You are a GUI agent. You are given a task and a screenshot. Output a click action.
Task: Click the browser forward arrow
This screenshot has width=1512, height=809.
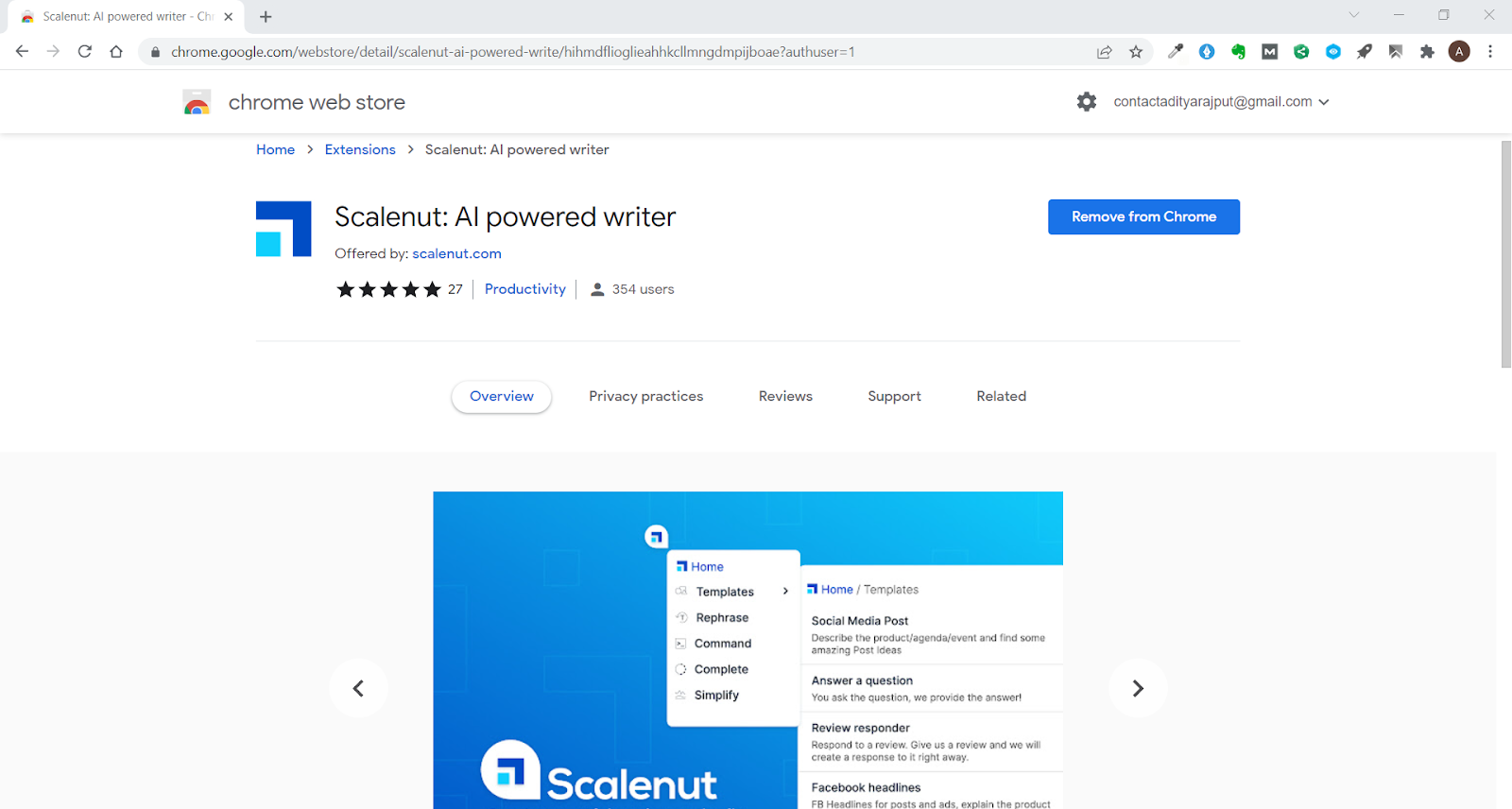tap(53, 52)
